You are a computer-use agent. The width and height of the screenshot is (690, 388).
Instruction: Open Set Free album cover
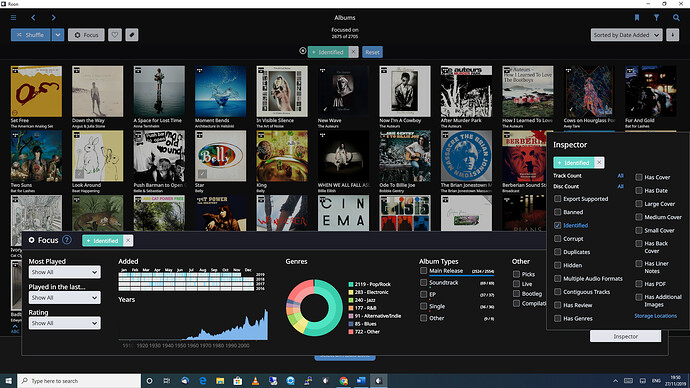pos(36,91)
